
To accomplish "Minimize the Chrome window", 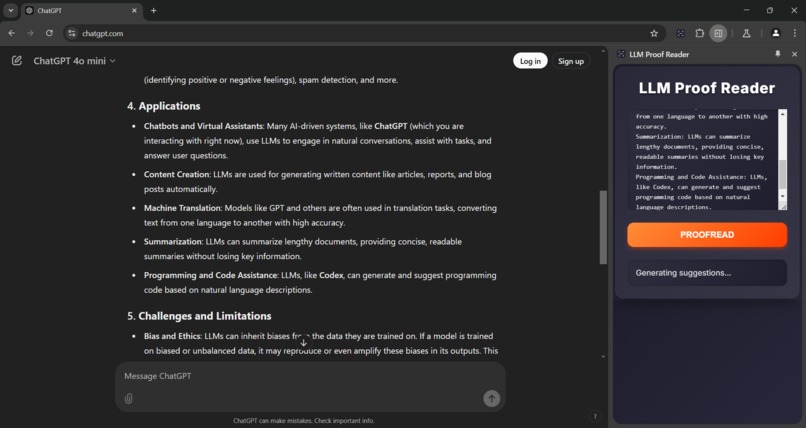I will coord(746,10).
